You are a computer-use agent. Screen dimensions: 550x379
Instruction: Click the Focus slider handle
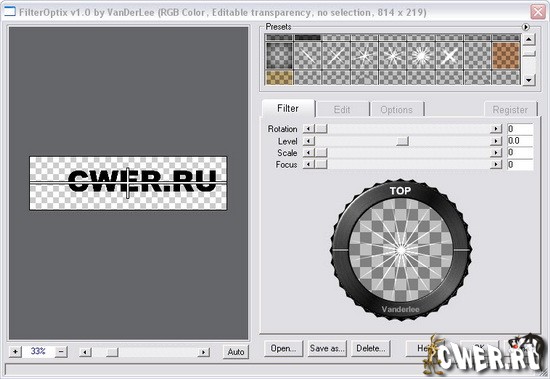(x=321, y=164)
